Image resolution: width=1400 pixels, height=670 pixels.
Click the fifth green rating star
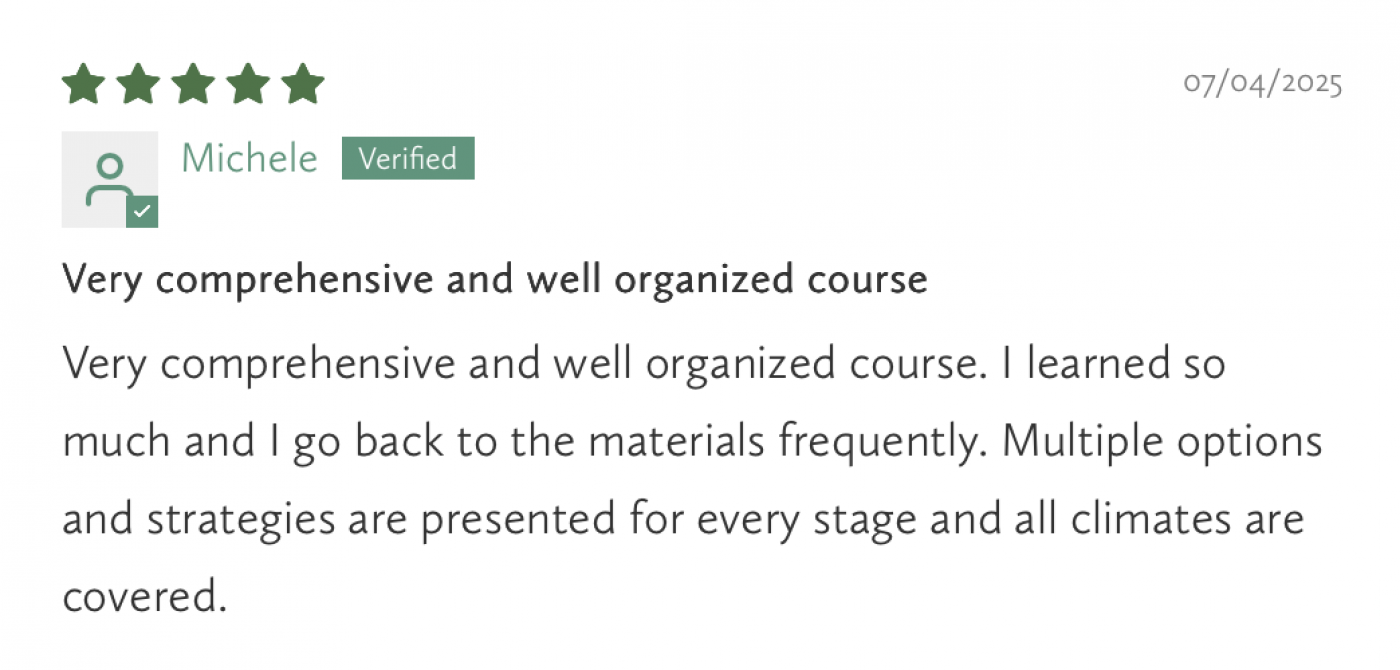[302, 84]
